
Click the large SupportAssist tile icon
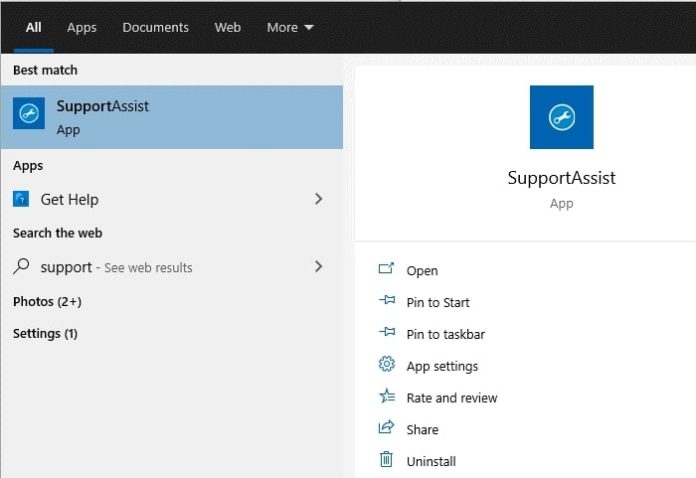point(561,117)
